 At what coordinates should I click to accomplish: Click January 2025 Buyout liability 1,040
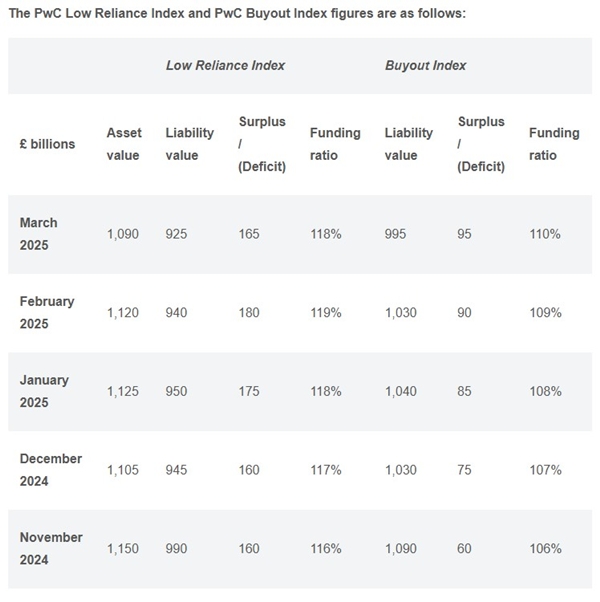click(x=401, y=392)
